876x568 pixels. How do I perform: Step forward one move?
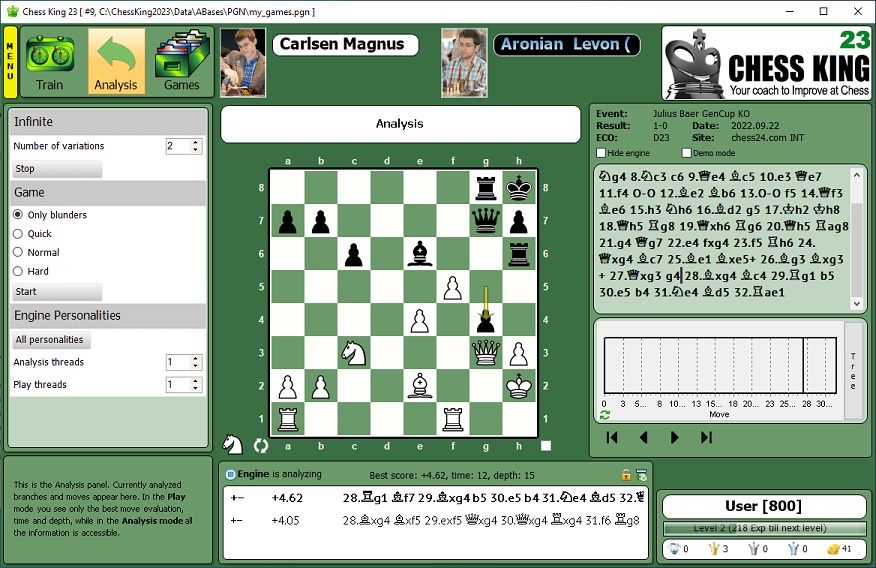click(674, 437)
